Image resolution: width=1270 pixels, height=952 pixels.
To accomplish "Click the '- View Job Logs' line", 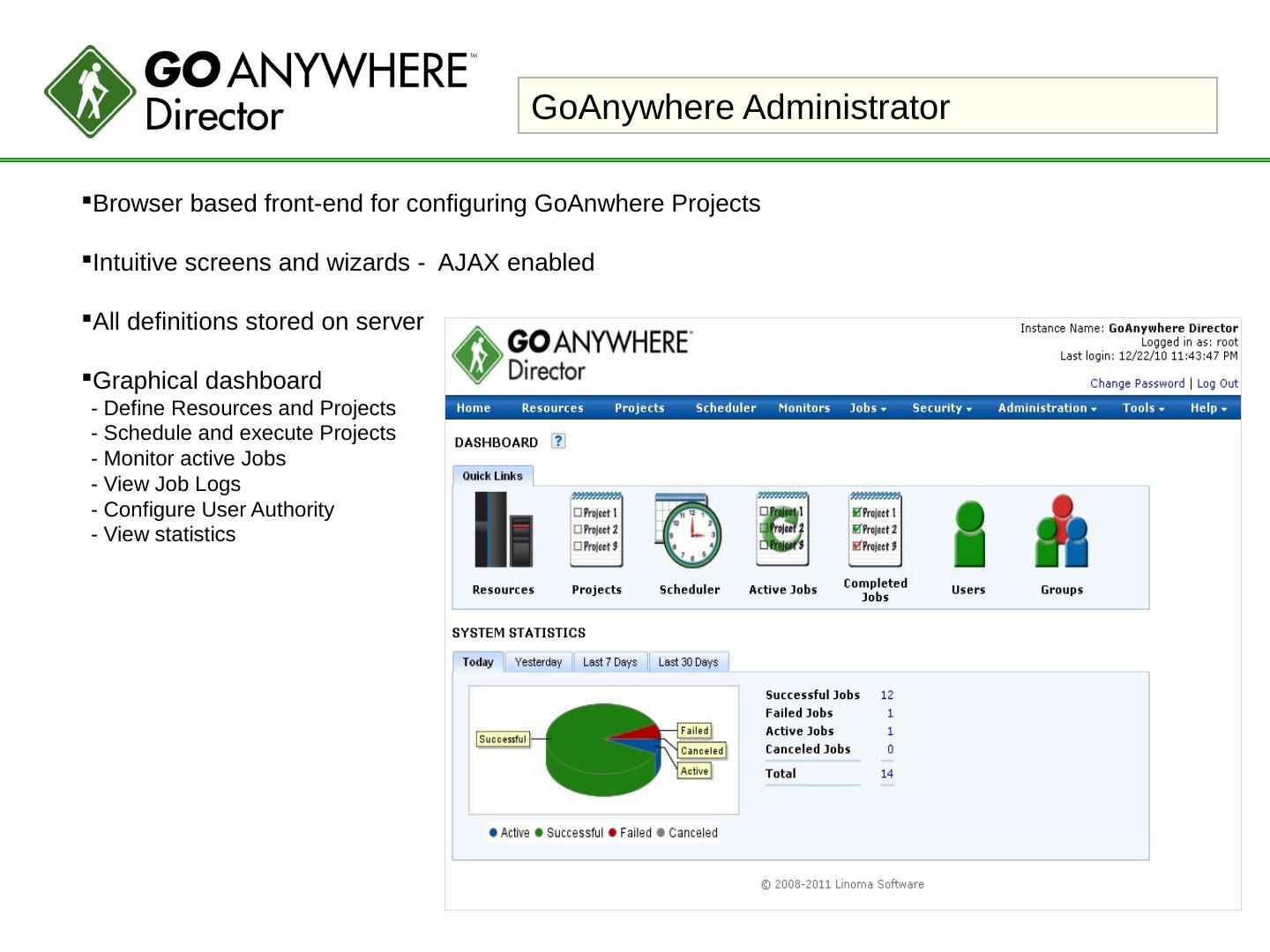I will point(166,484).
